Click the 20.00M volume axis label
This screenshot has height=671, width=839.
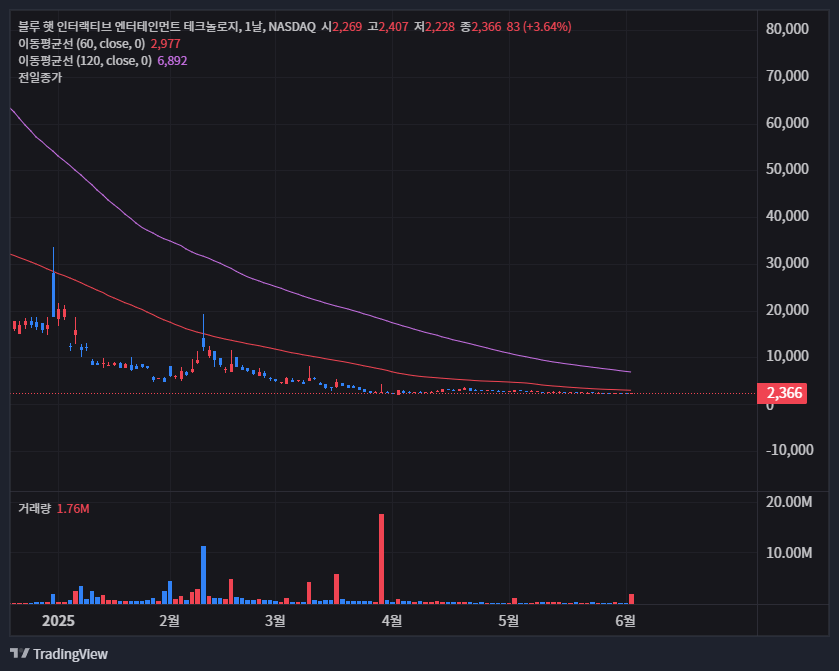[x=789, y=502]
